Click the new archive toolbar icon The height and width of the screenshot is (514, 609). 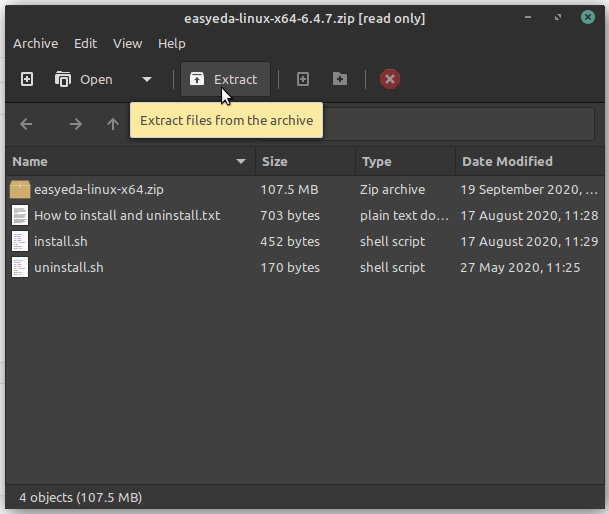tap(27, 79)
